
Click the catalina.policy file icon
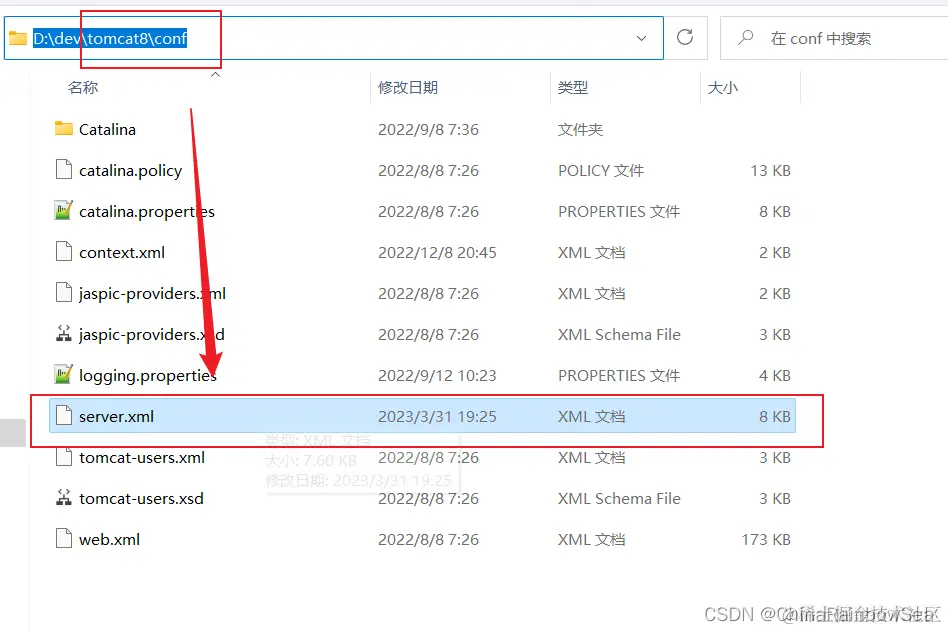point(63,170)
